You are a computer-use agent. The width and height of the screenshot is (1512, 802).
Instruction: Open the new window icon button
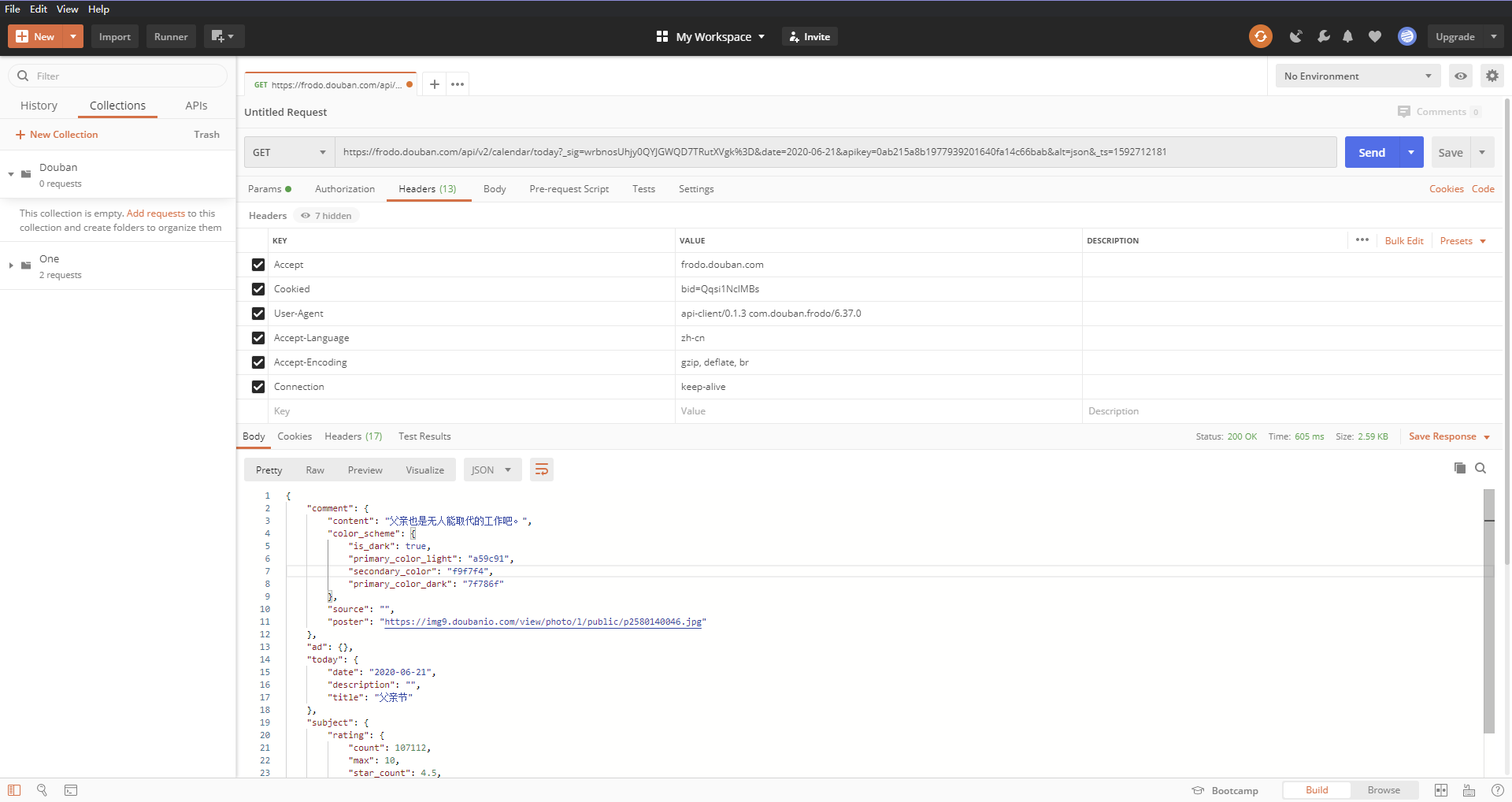(x=224, y=36)
